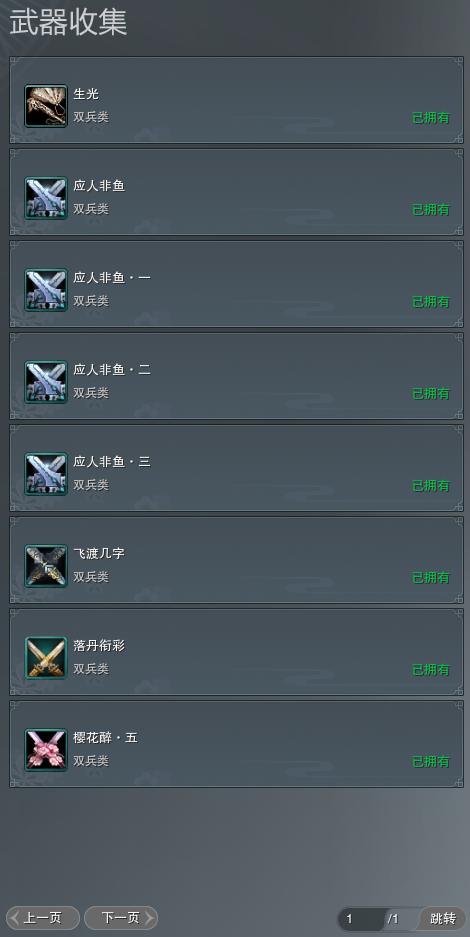Screen dimensions: 470x937
Task: Click the 樱花醉·五 weapon name text
Action: click(106, 737)
